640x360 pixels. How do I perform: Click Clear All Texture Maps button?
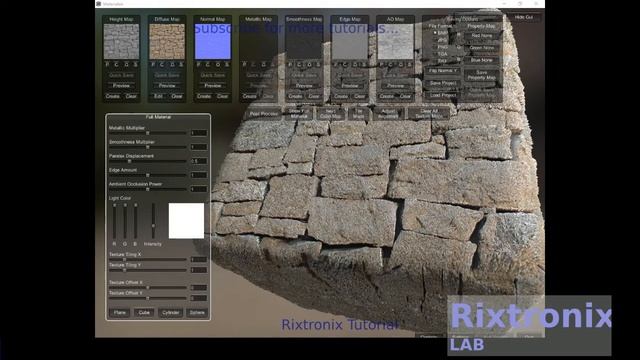tap(429, 114)
